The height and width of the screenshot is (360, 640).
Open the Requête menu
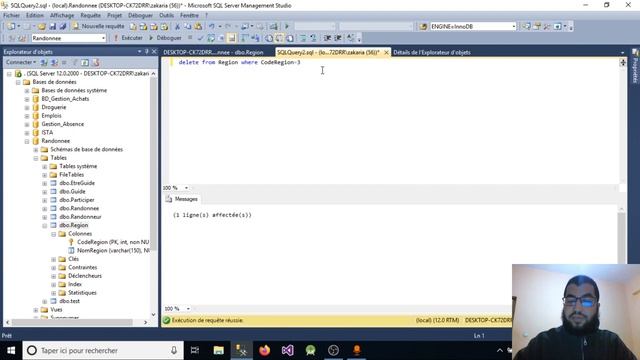90,15
